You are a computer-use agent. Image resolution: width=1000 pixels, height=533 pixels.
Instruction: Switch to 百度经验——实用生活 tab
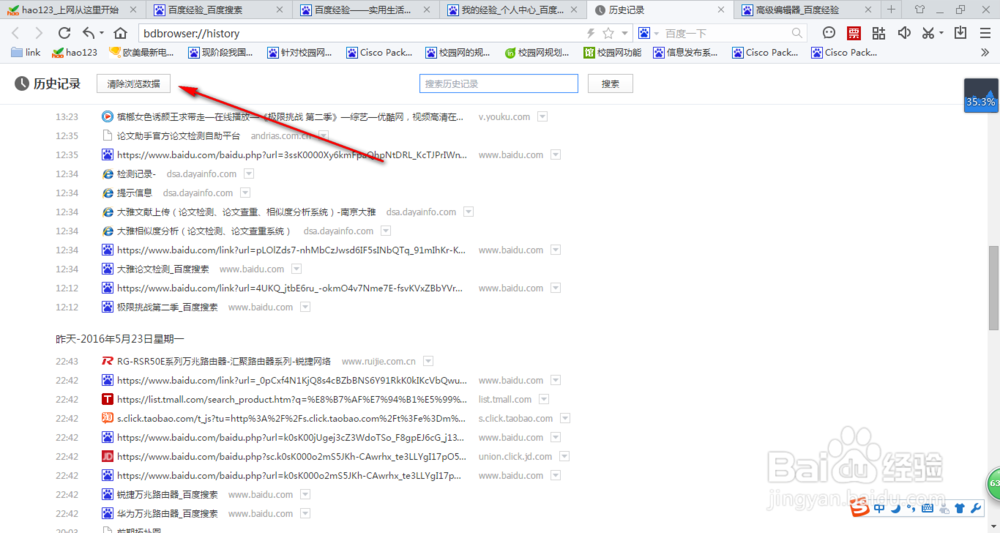366,10
